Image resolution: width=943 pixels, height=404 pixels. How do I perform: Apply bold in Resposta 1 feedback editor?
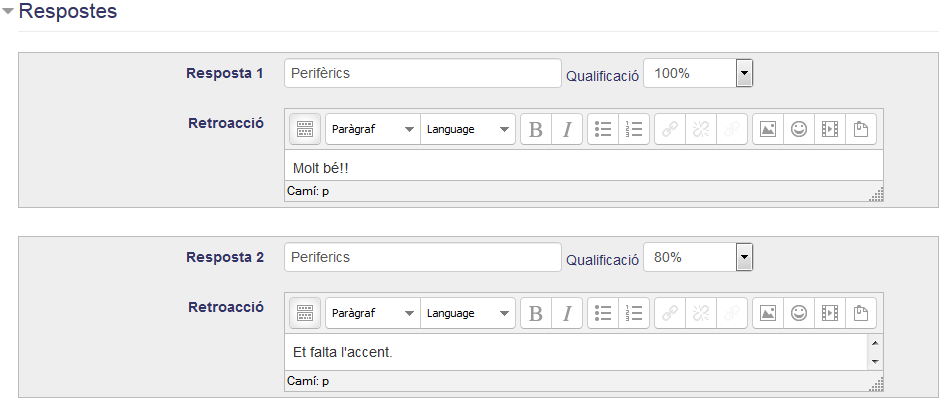click(x=536, y=129)
